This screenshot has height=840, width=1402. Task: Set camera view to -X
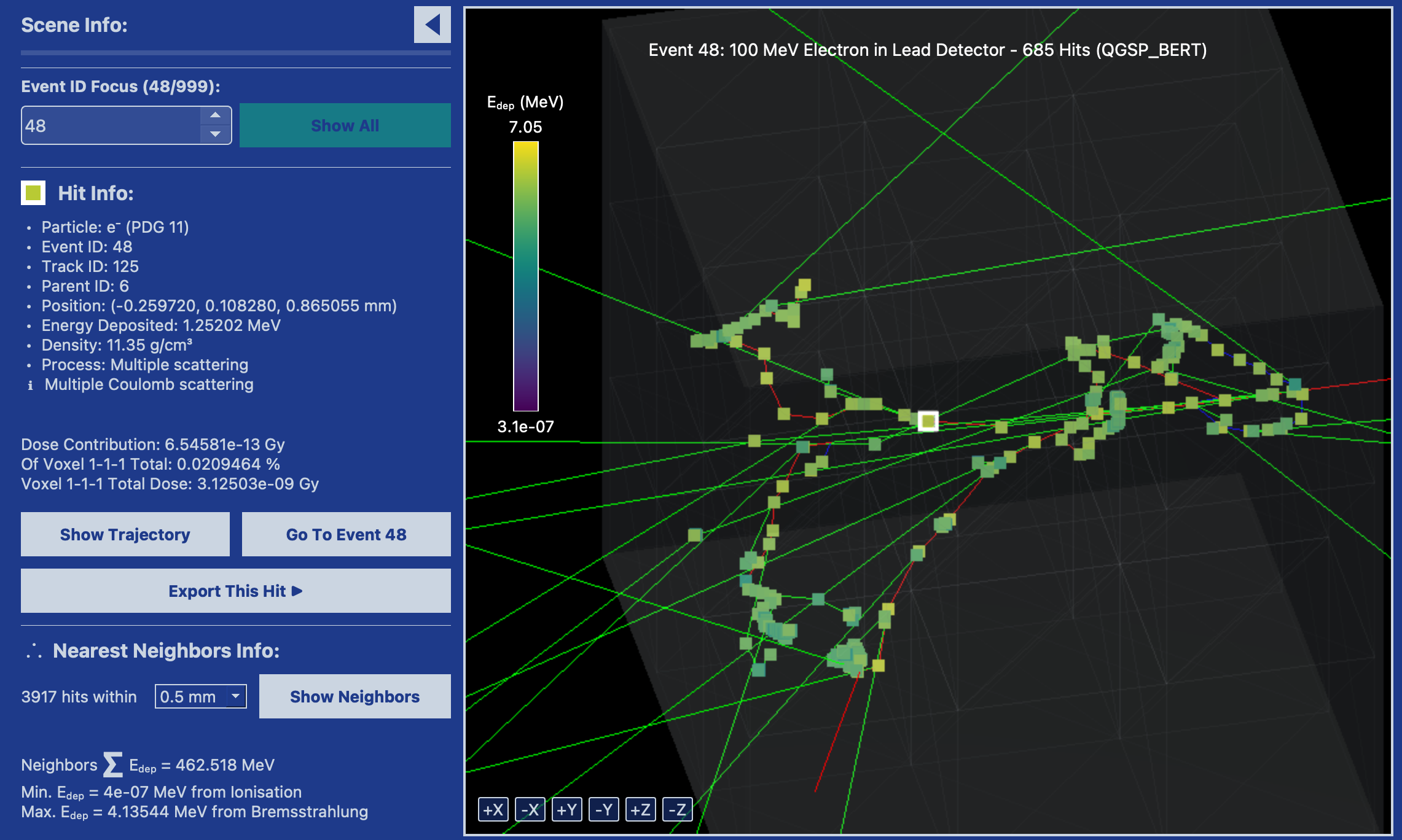[530, 809]
